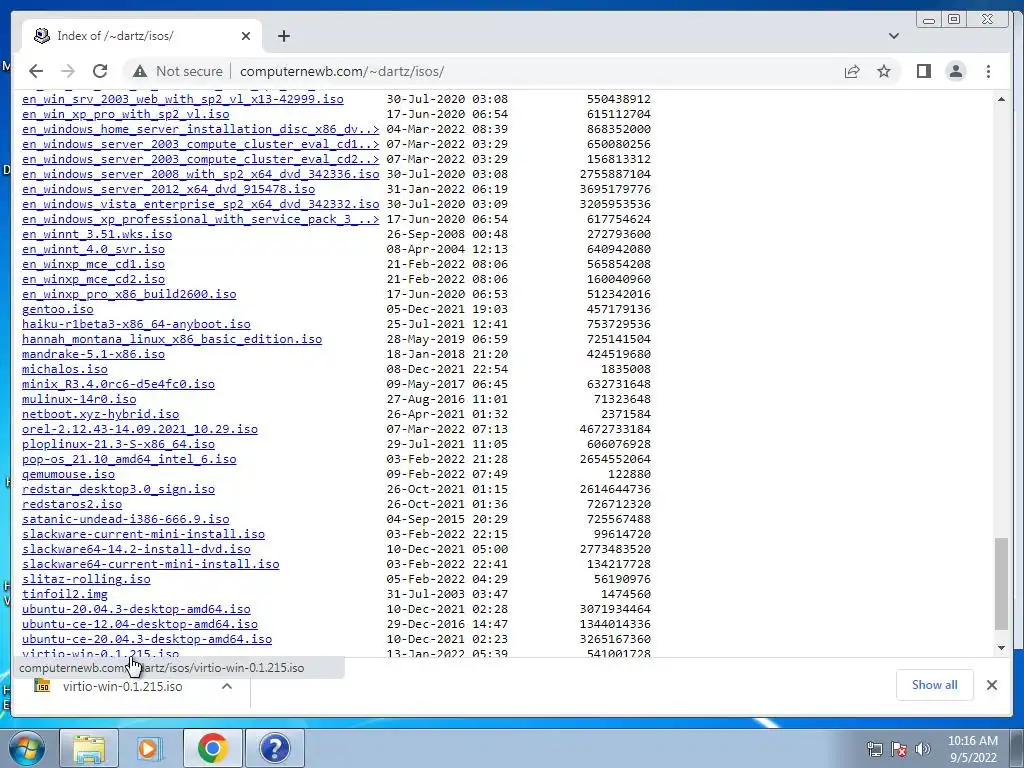Click the mandrake-5.1-x86.iso link

[93, 354]
